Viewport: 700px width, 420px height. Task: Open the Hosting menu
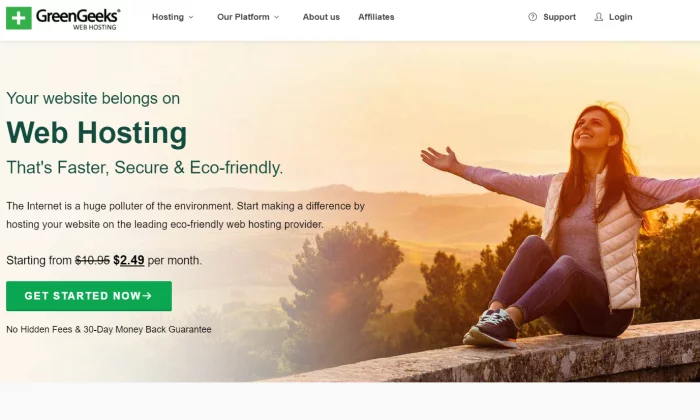[173, 17]
